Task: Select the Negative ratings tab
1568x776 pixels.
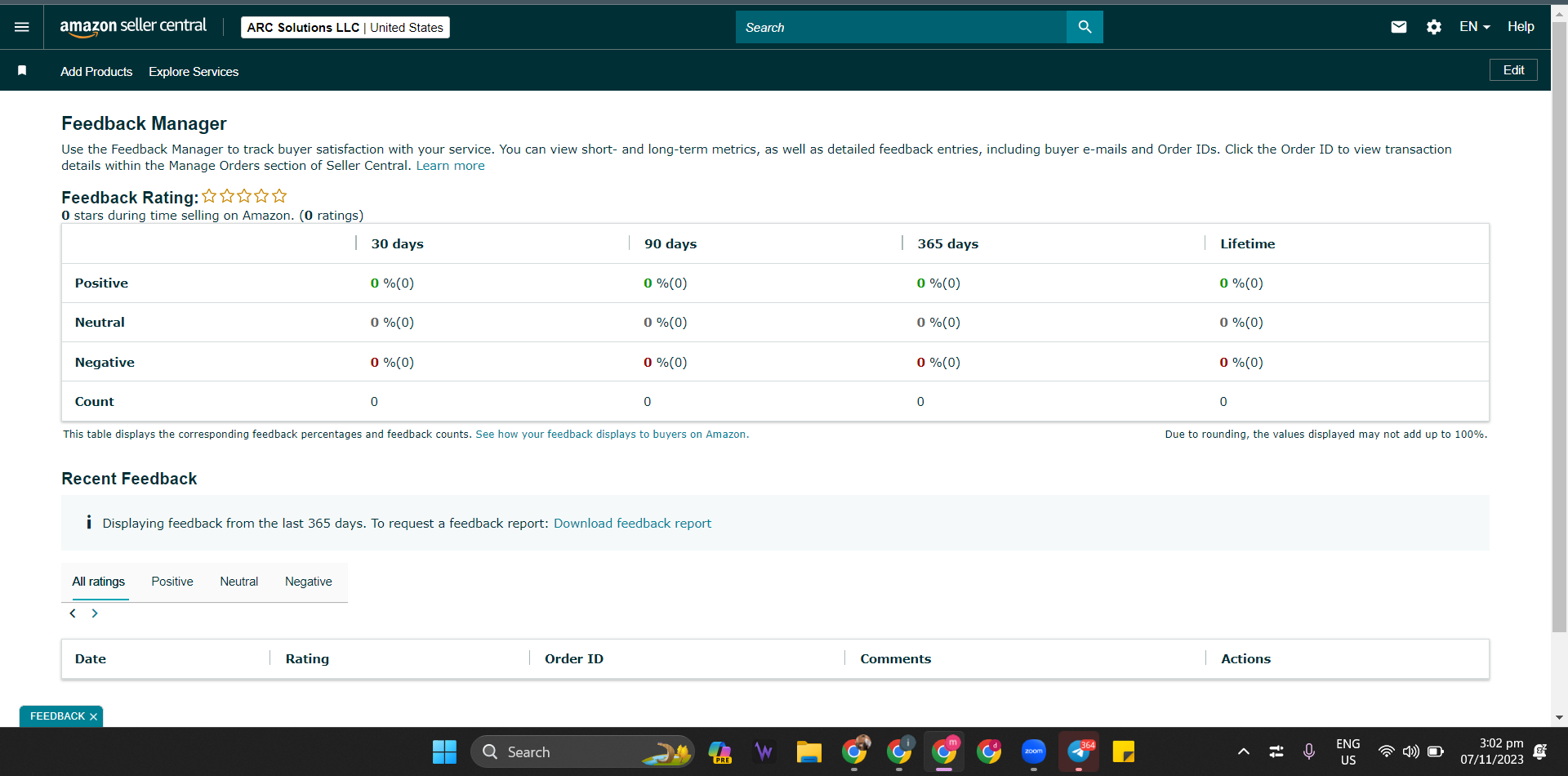Action: pyautogui.click(x=309, y=582)
